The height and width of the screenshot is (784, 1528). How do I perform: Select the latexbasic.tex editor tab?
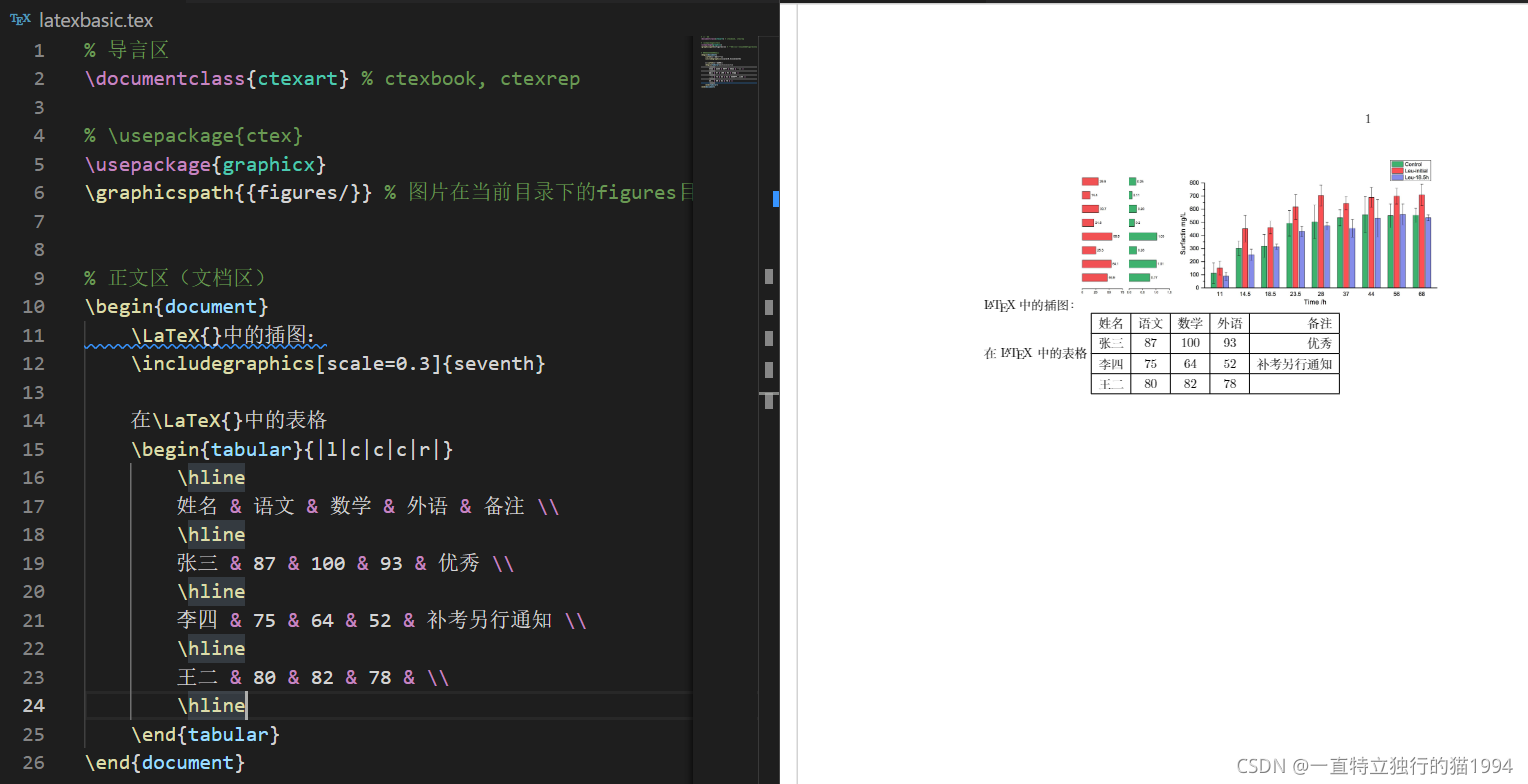coord(80,20)
